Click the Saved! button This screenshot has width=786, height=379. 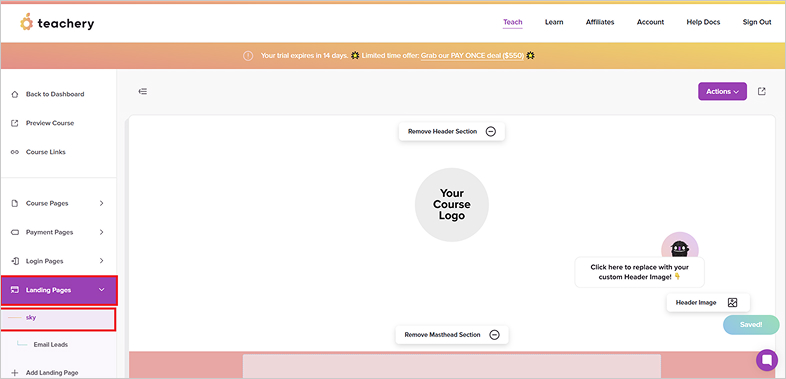(751, 325)
